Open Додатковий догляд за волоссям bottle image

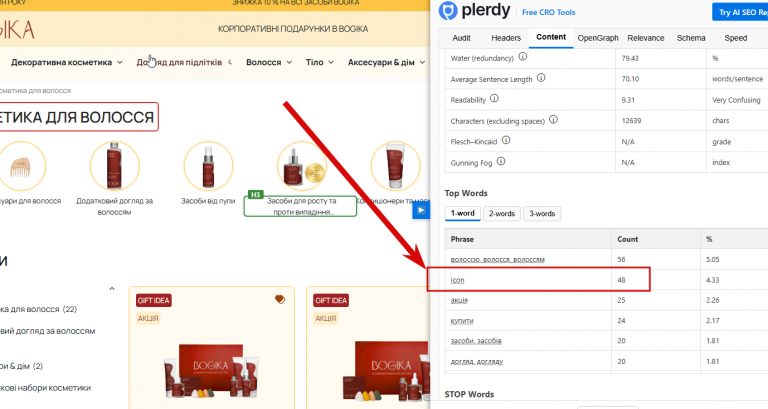(x=114, y=167)
